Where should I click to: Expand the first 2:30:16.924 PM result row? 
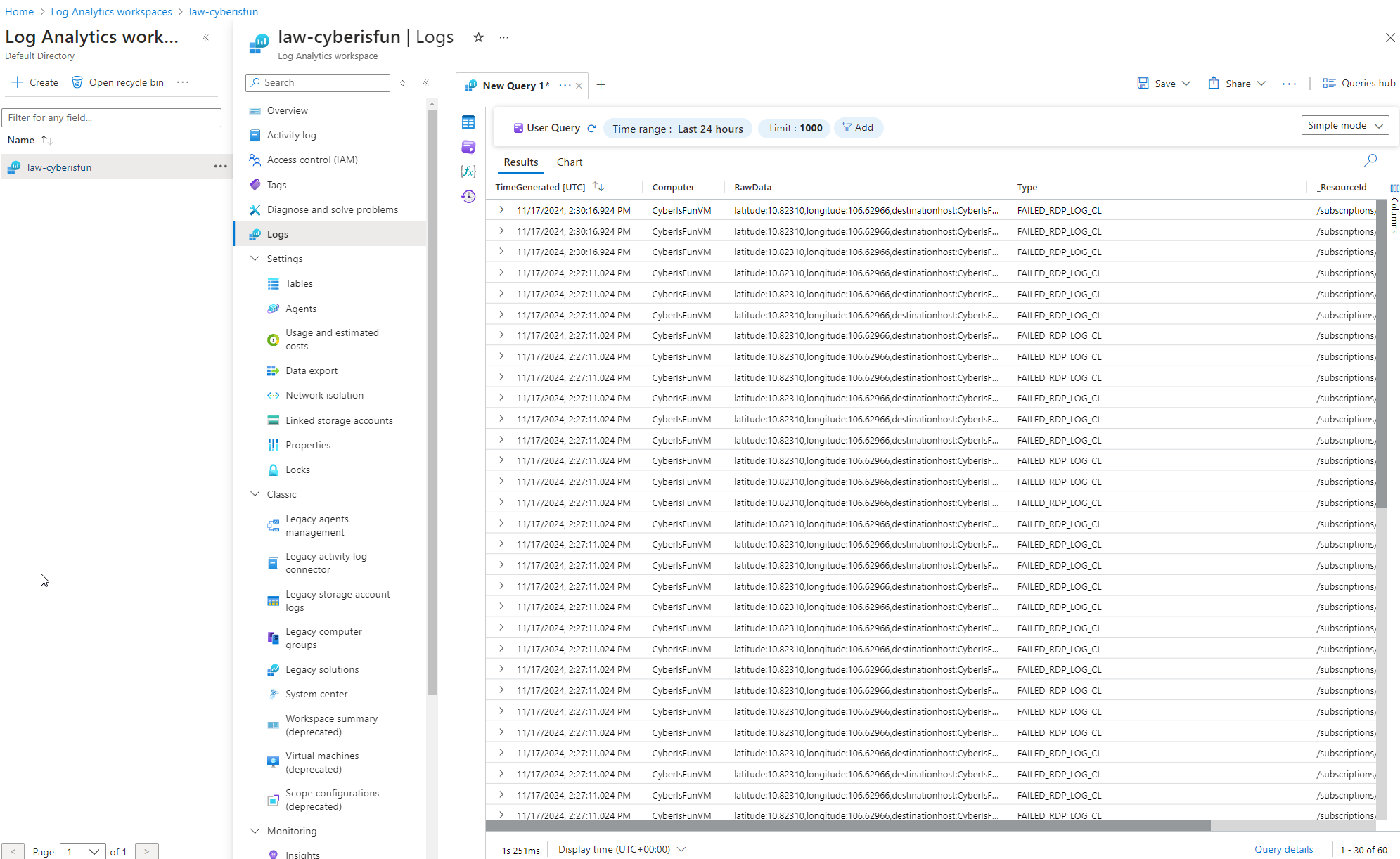click(501, 209)
